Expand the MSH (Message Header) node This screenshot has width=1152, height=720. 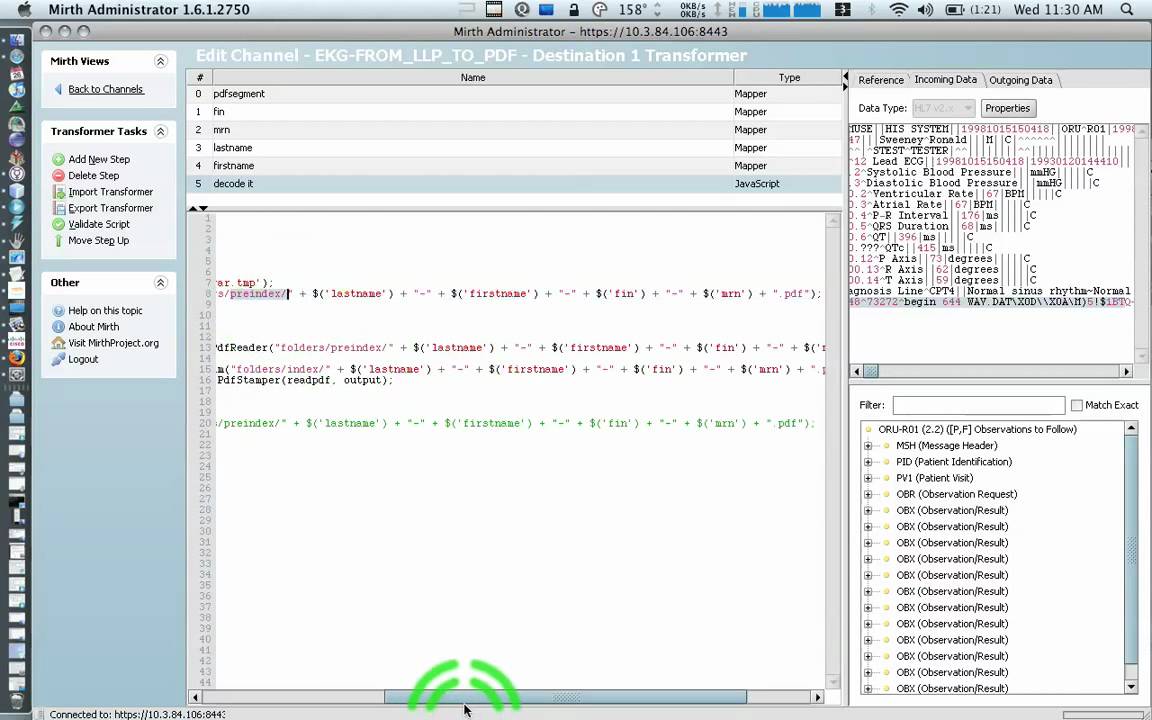click(x=868, y=446)
